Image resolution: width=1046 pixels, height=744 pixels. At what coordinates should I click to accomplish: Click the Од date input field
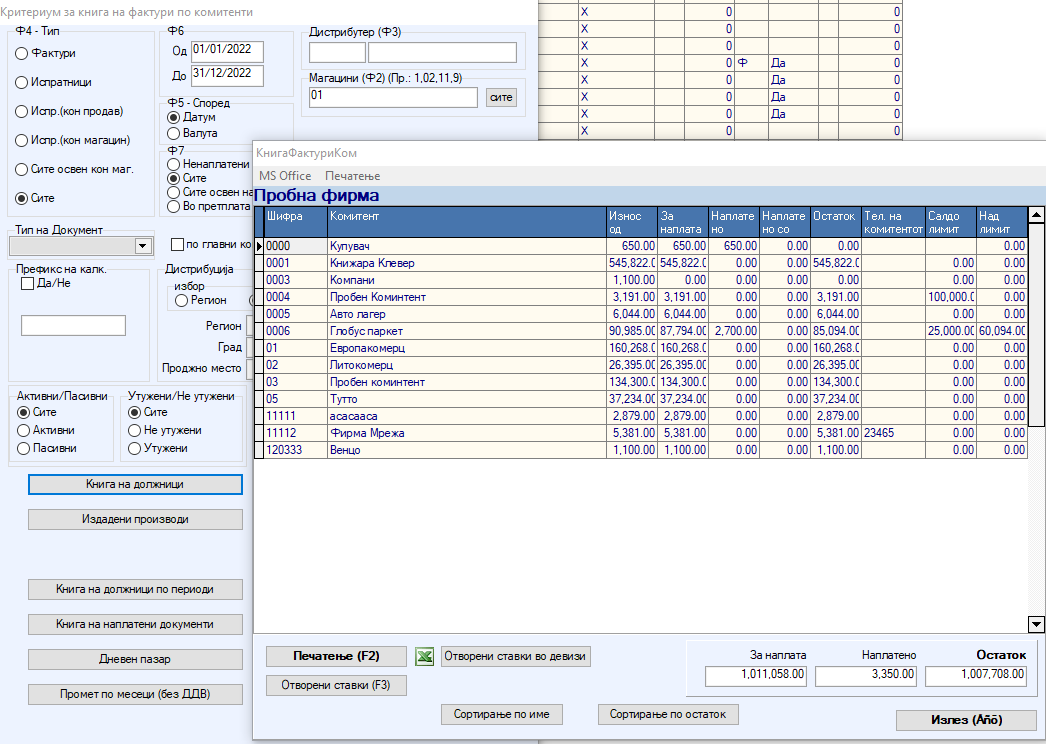pyautogui.click(x=227, y=50)
